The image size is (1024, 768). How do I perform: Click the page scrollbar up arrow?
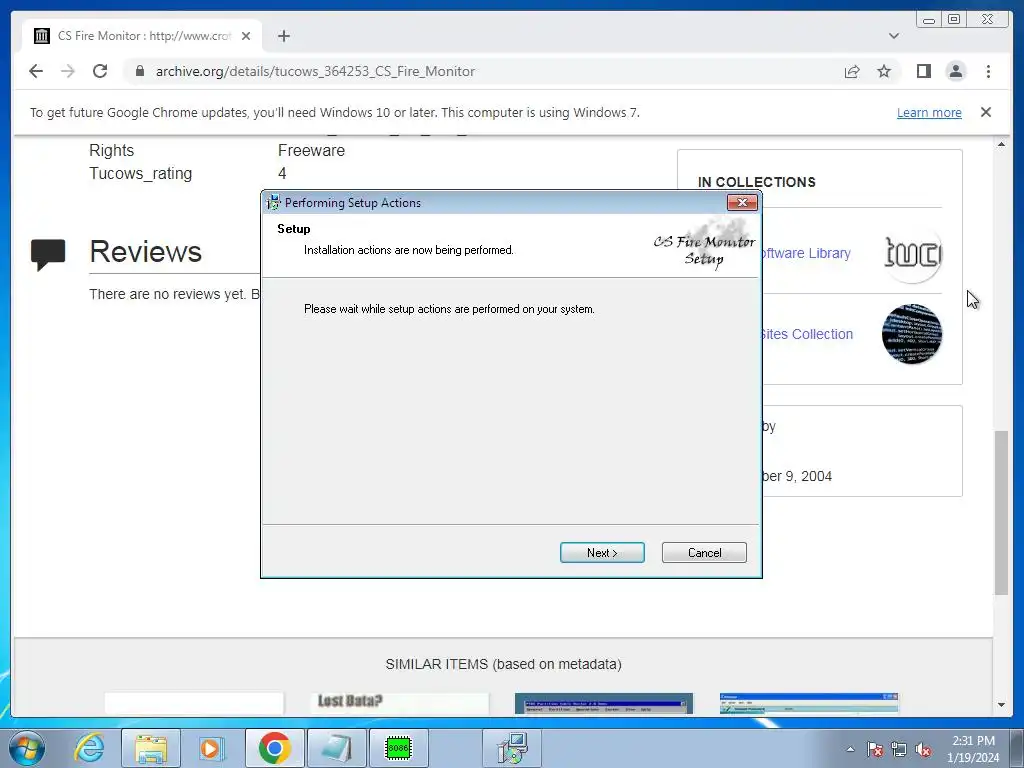(x=1001, y=144)
